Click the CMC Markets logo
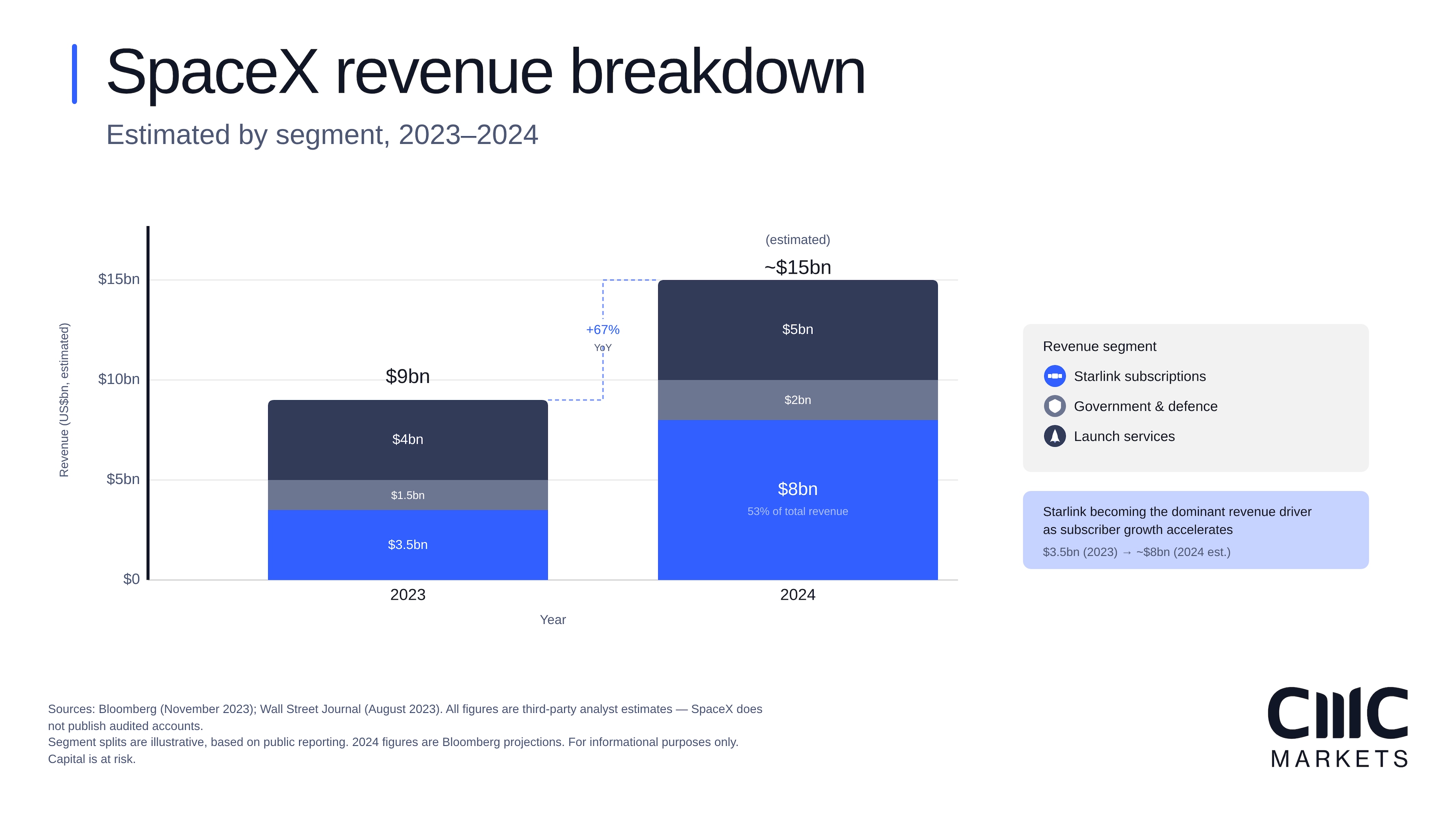This screenshot has height=816, width=1456. [x=1337, y=728]
